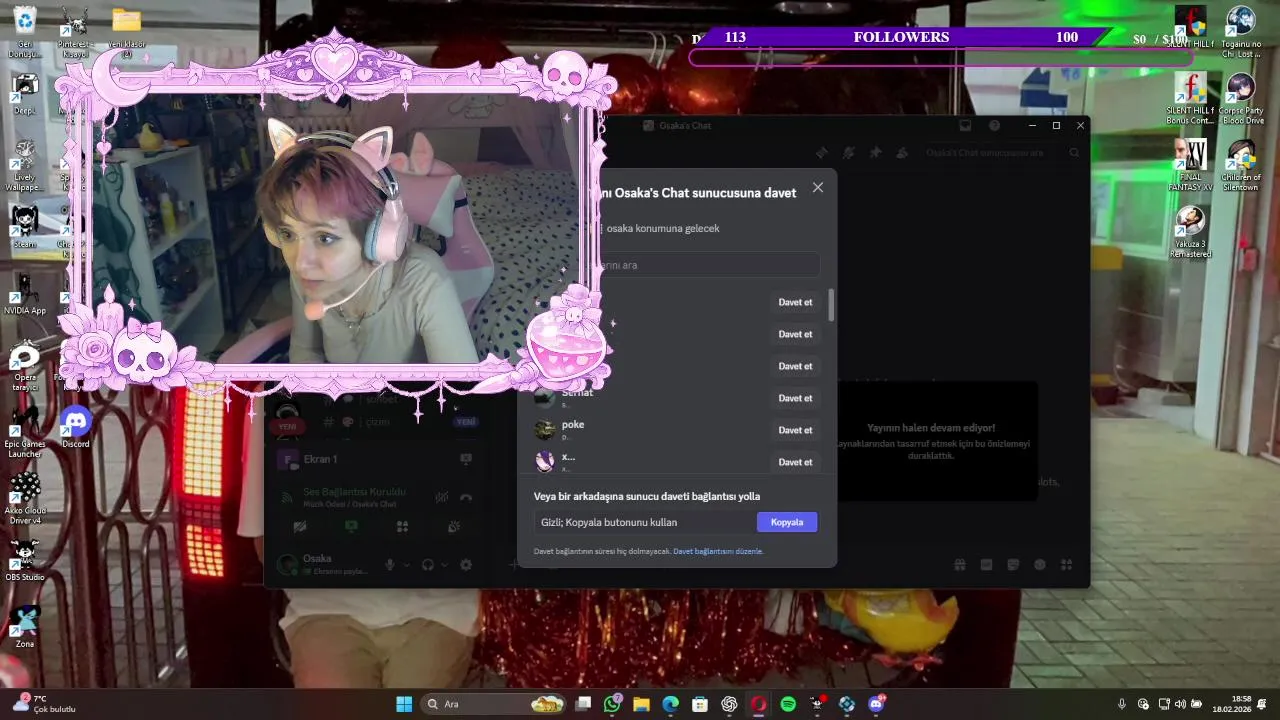Open Children of Silentown desktop shortcut

click(x=1241, y=165)
